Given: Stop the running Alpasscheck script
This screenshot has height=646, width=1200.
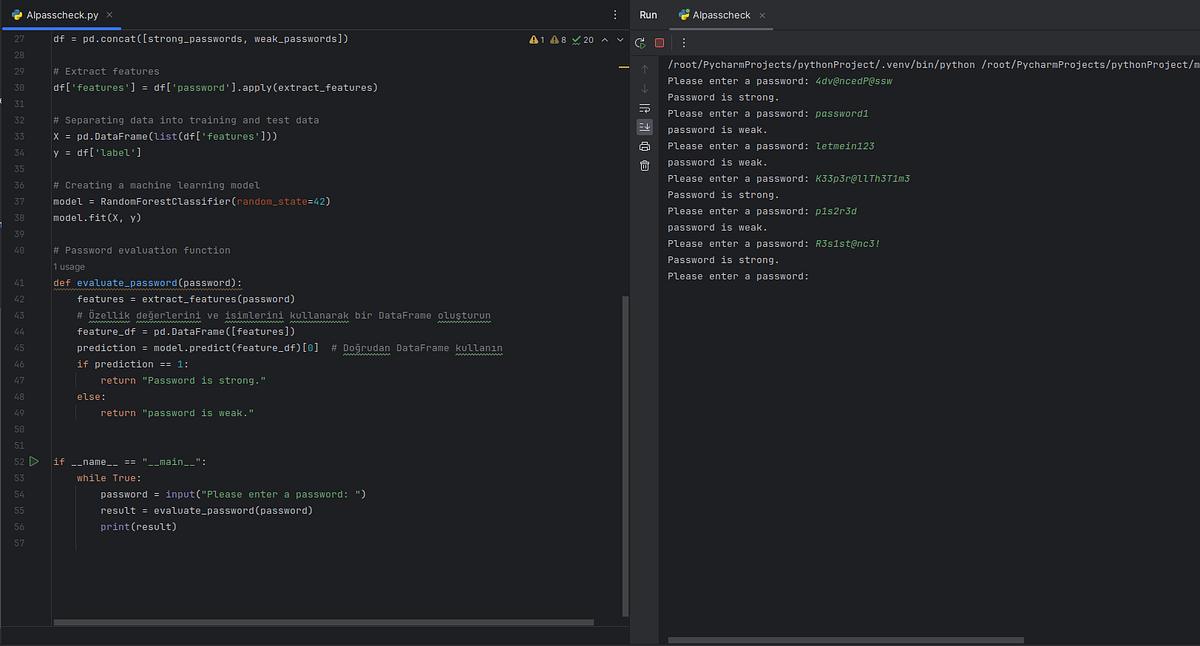Looking at the screenshot, I should tap(659, 41).
